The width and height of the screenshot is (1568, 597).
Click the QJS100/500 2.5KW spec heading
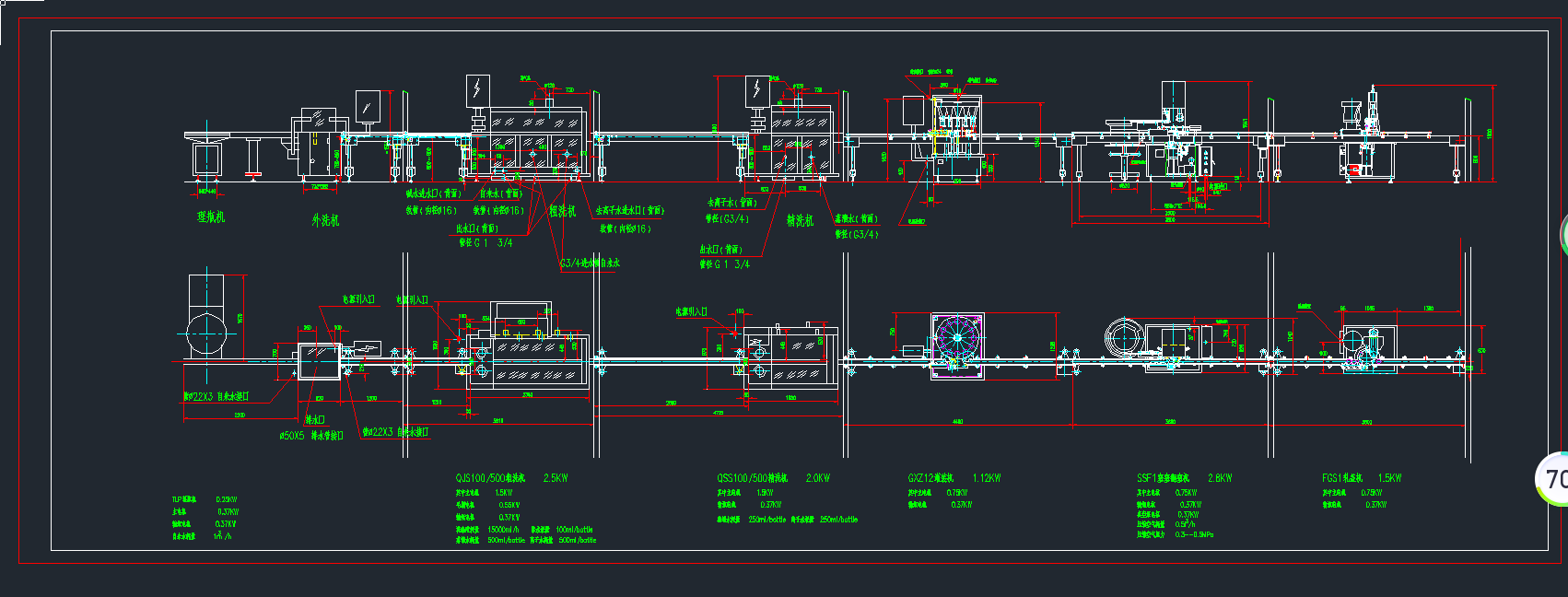[x=511, y=478]
